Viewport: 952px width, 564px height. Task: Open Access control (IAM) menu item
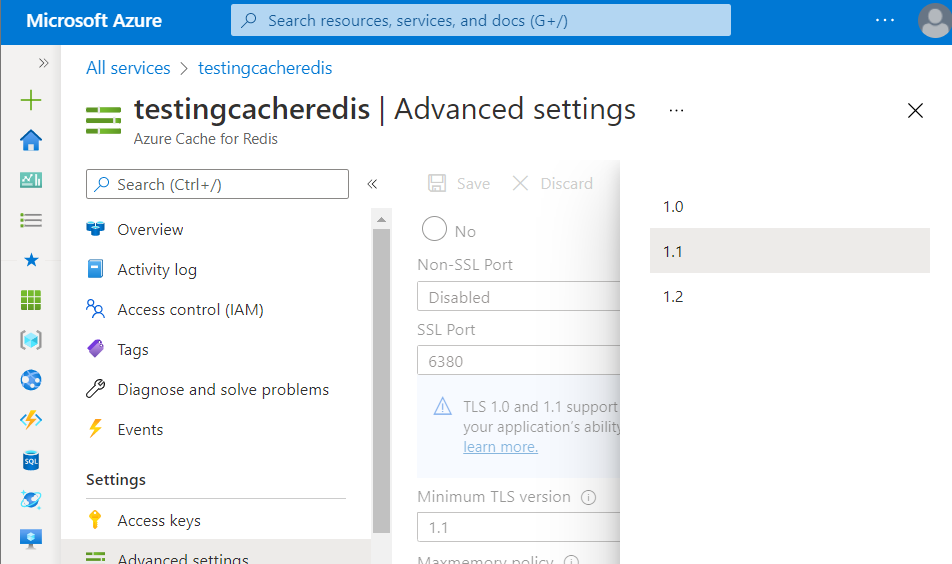[190, 310]
